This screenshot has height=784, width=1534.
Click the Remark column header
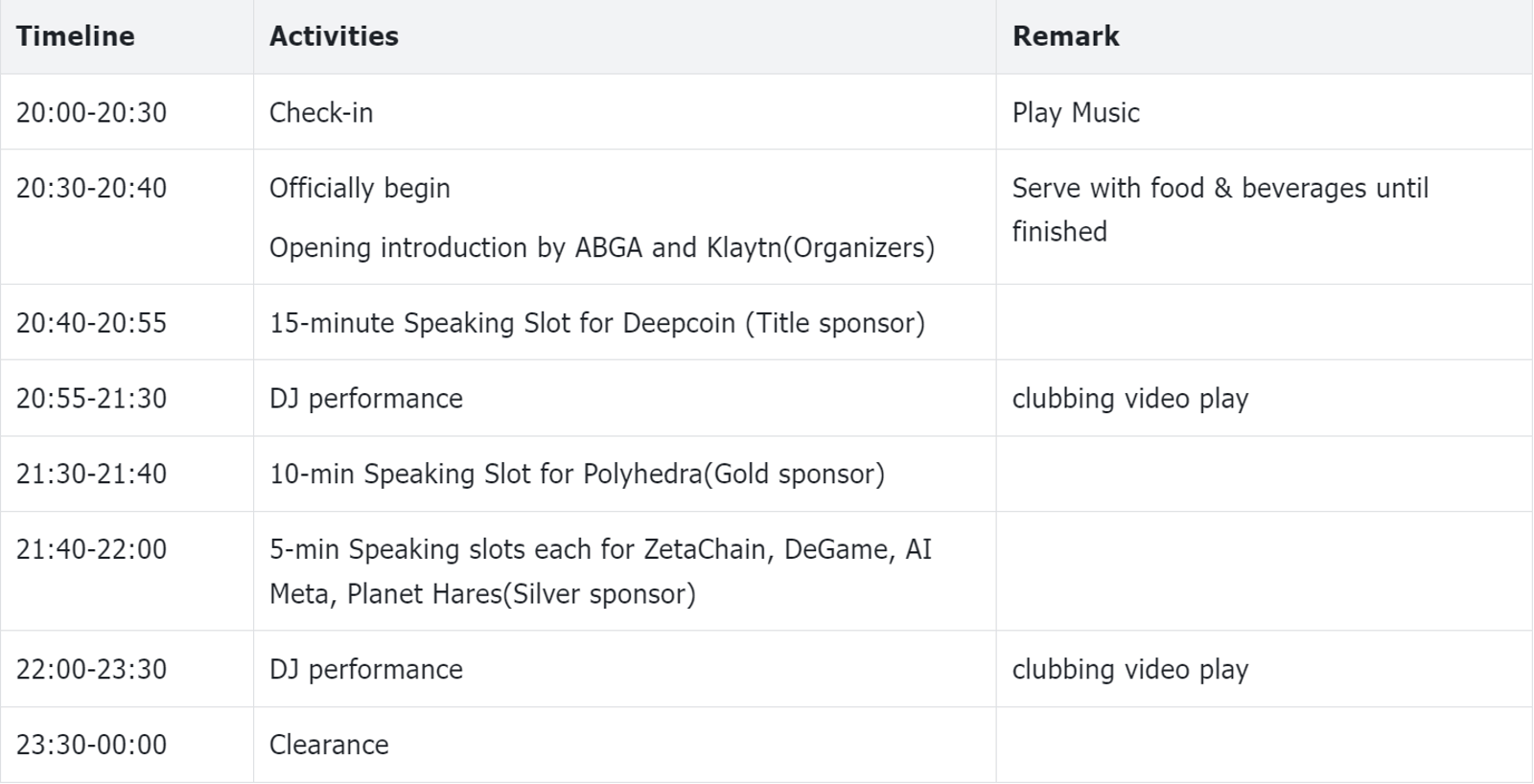point(1065,36)
